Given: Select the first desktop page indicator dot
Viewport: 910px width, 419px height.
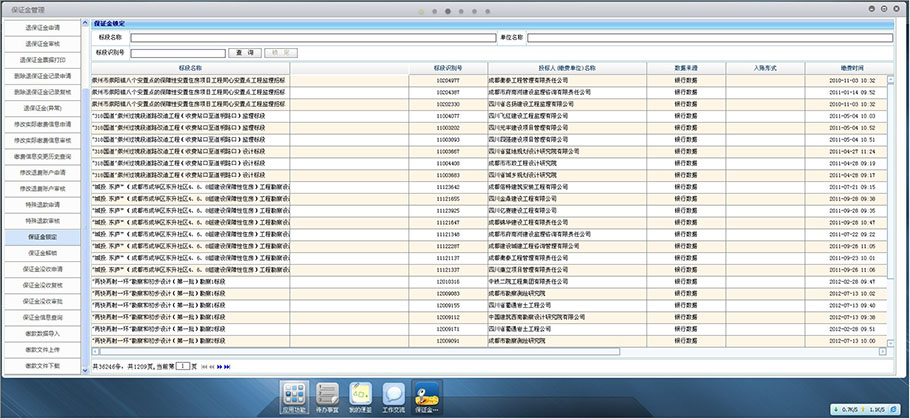Looking at the screenshot, I should tap(421, 11).
